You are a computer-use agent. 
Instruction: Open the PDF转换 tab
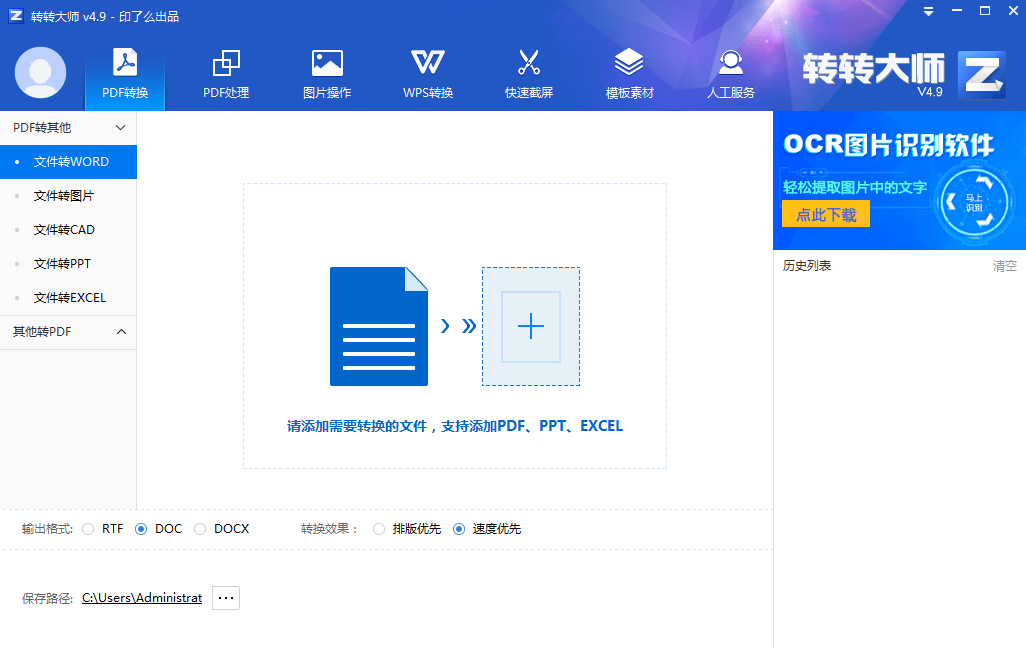point(125,73)
